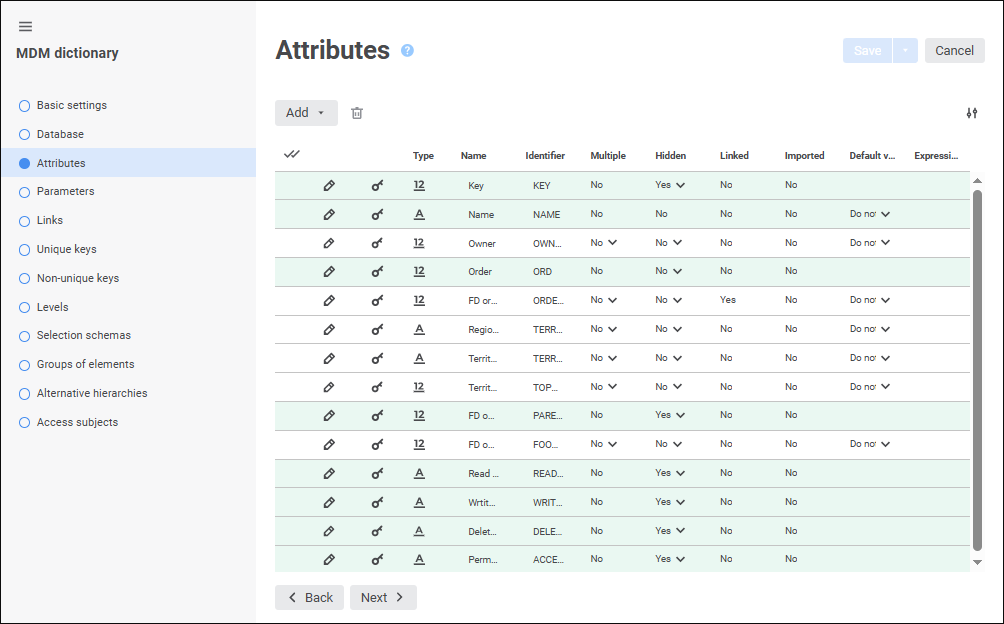Select the Parameters radio step
1004x624 pixels.
point(25,192)
